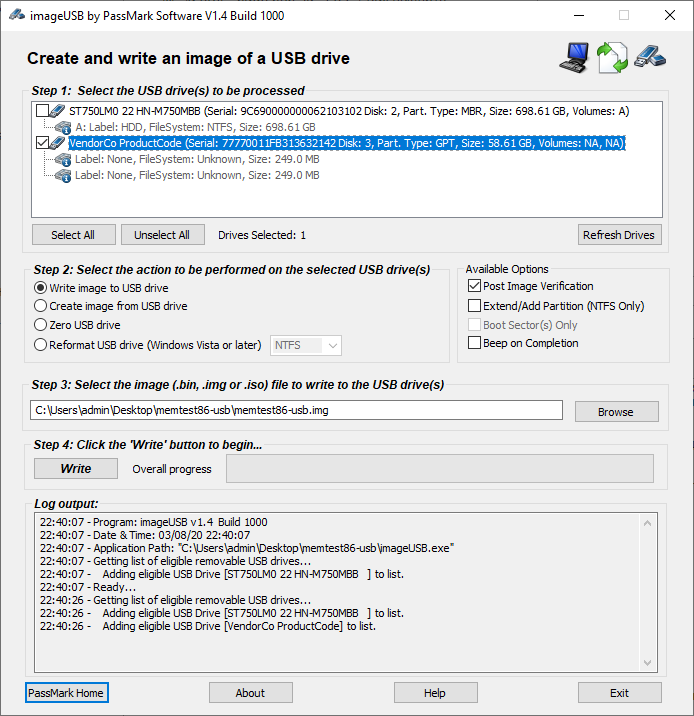This screenshot has height=716, width=694.
Task: Click 'Drives Selected: 1' text
Action: coord(262,235)
